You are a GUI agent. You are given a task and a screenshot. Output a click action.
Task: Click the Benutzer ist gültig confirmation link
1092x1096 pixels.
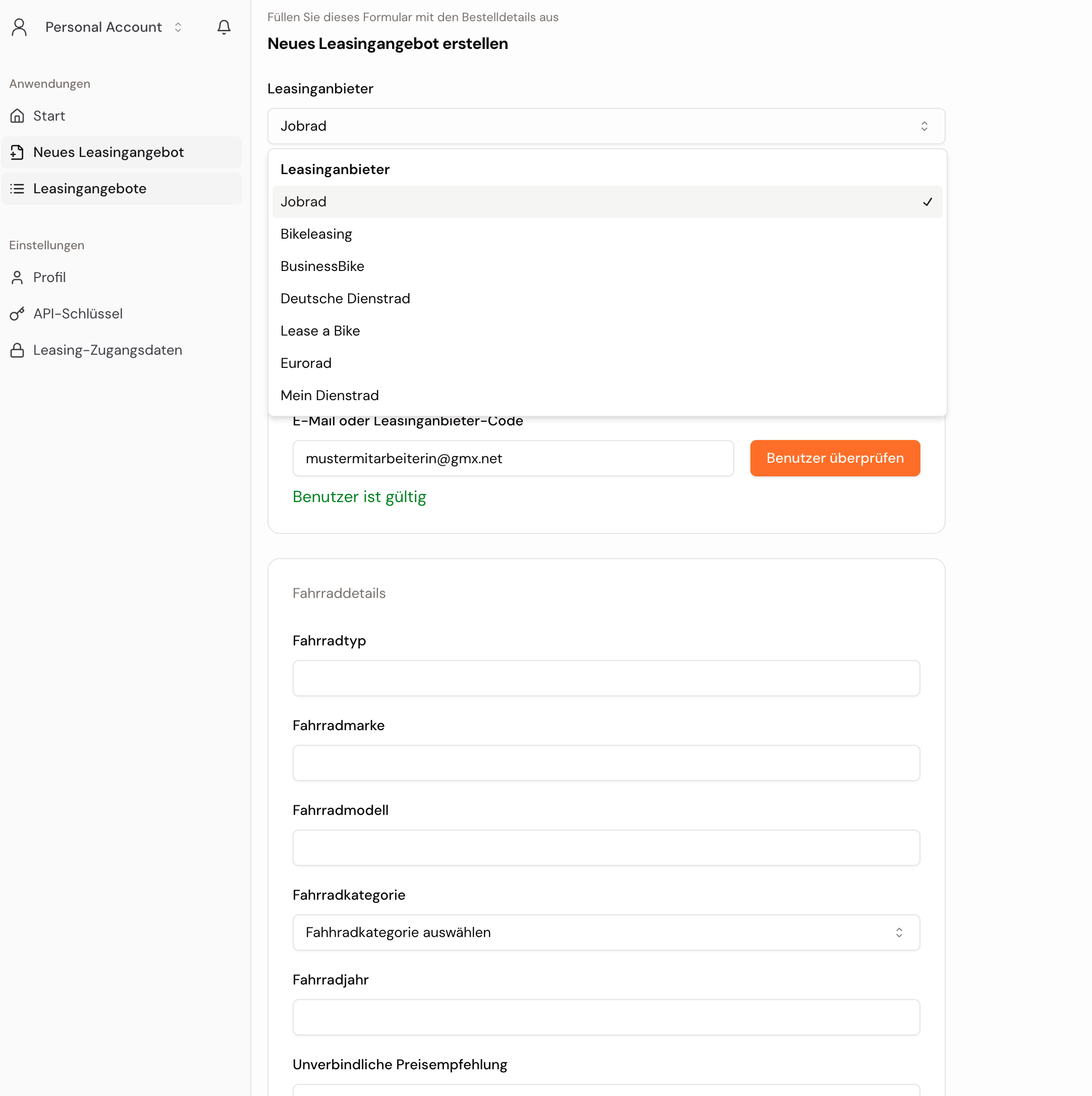coord(359,497)
